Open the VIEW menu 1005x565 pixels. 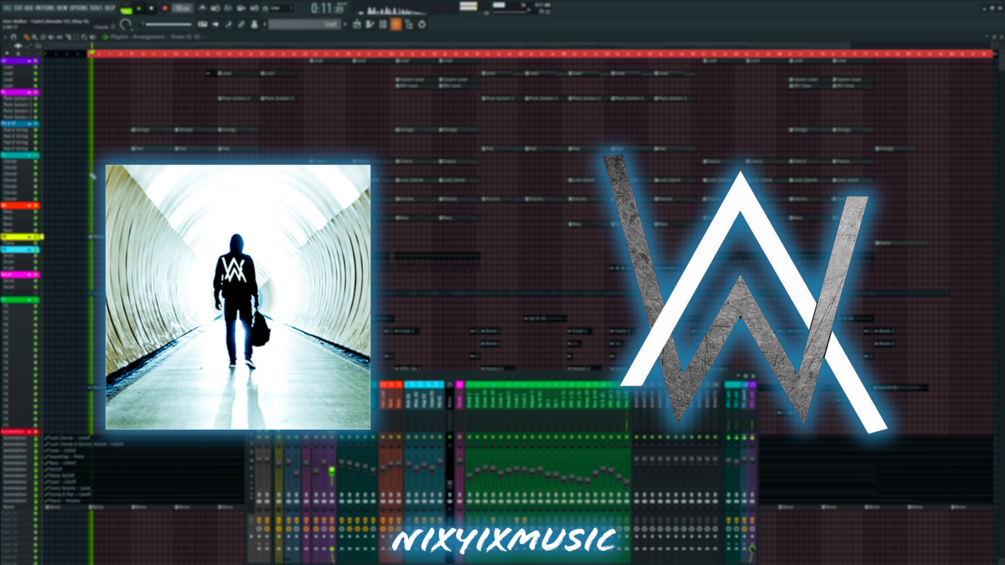[62, 8]
